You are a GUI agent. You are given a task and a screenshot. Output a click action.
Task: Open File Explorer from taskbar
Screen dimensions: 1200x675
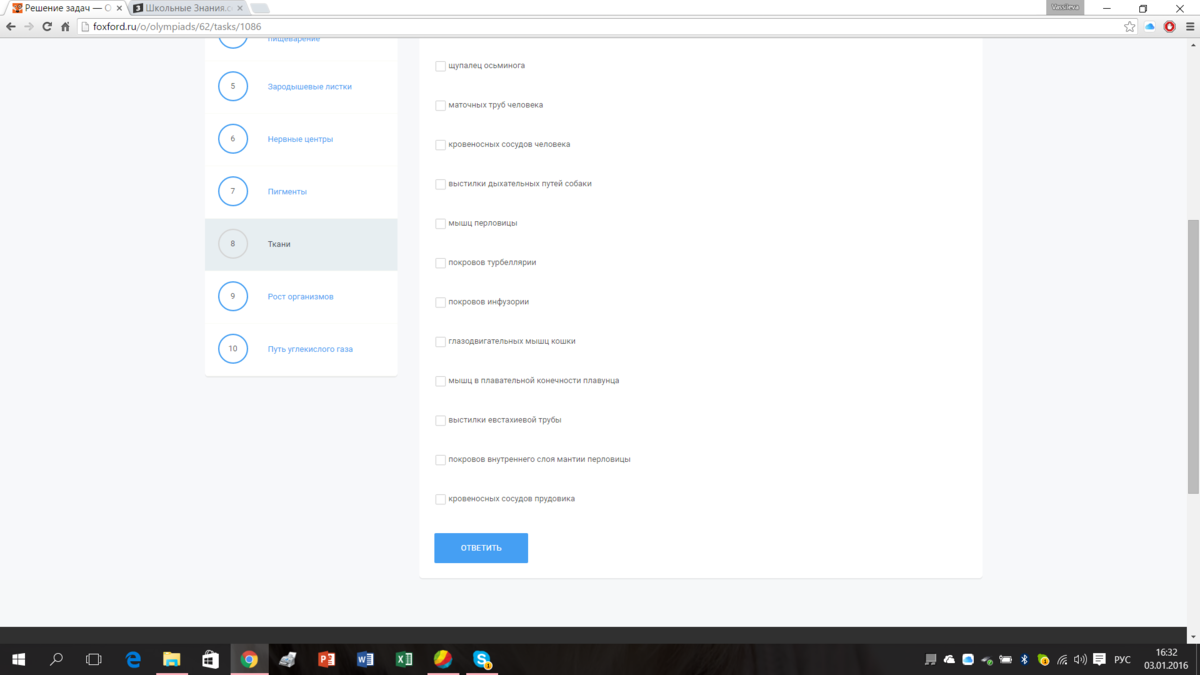point(171,660)
